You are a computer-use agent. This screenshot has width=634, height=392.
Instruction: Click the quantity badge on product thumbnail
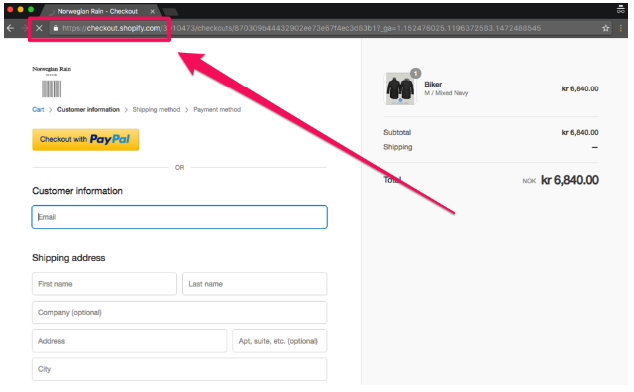416,73
